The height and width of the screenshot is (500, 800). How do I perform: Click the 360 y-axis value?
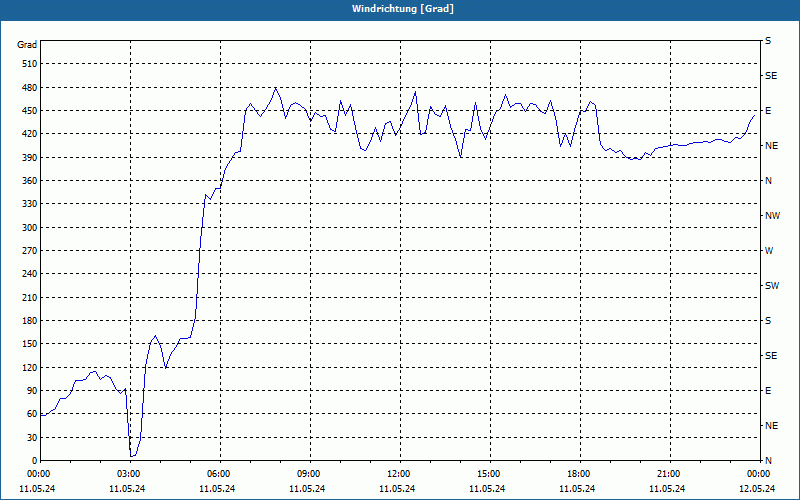[30, 181]
